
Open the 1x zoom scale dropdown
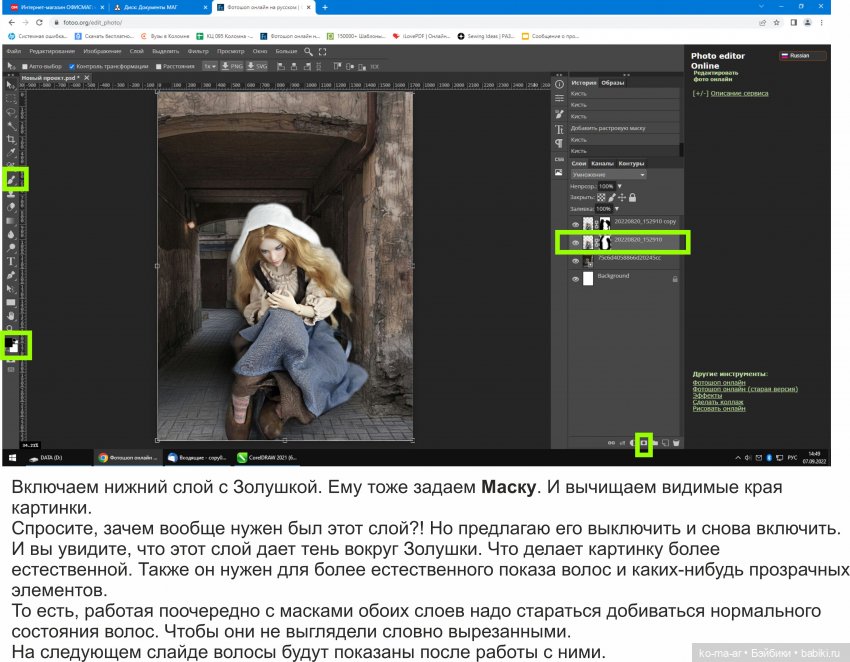point(208,66)
